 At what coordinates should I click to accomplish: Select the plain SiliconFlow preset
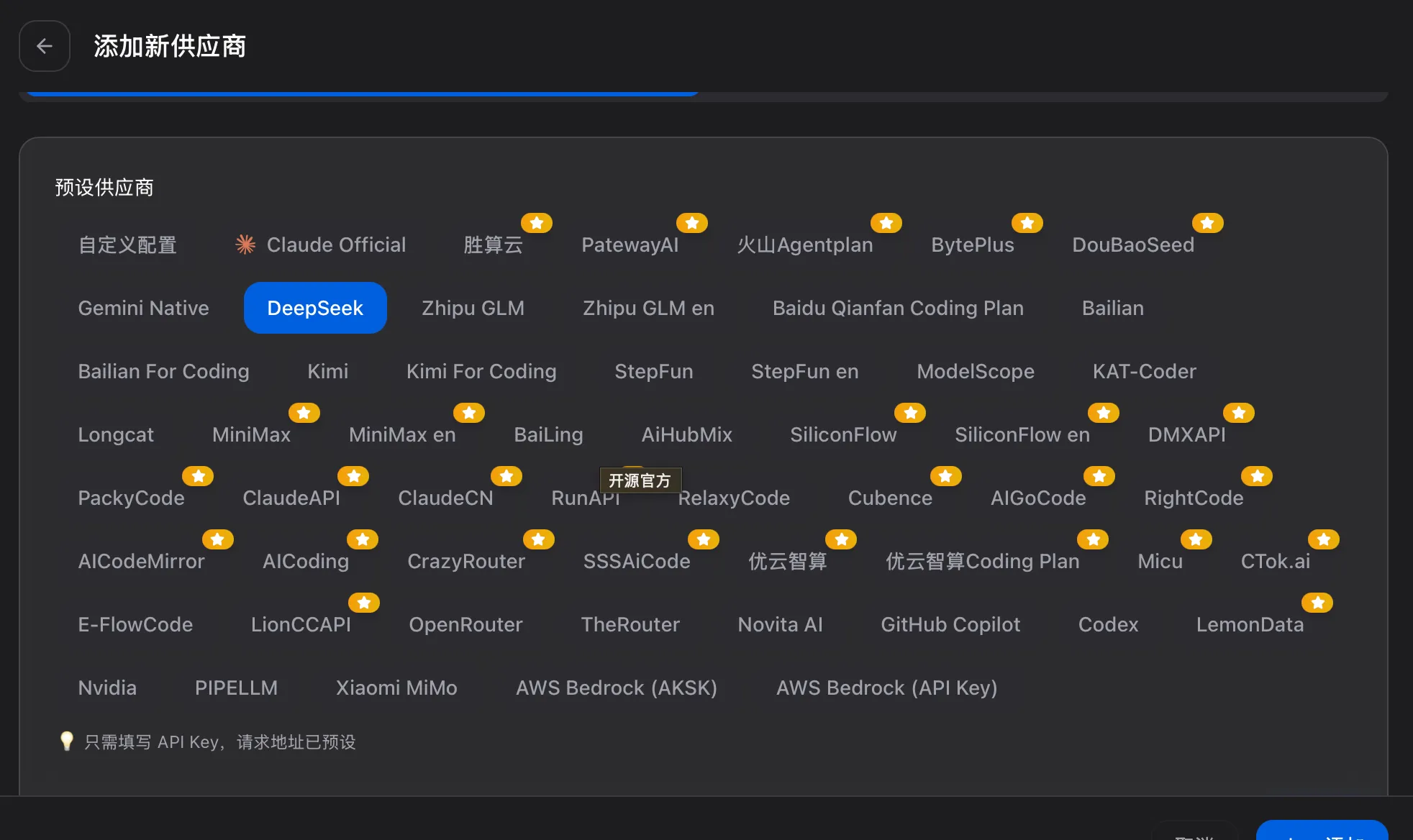click(x=843, y=434)
